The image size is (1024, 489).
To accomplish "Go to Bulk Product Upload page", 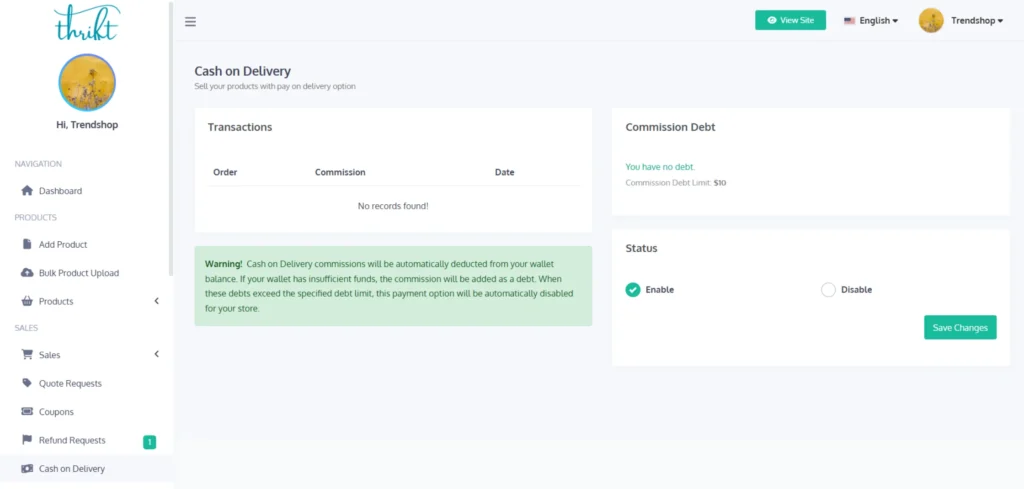I will 78,273.
